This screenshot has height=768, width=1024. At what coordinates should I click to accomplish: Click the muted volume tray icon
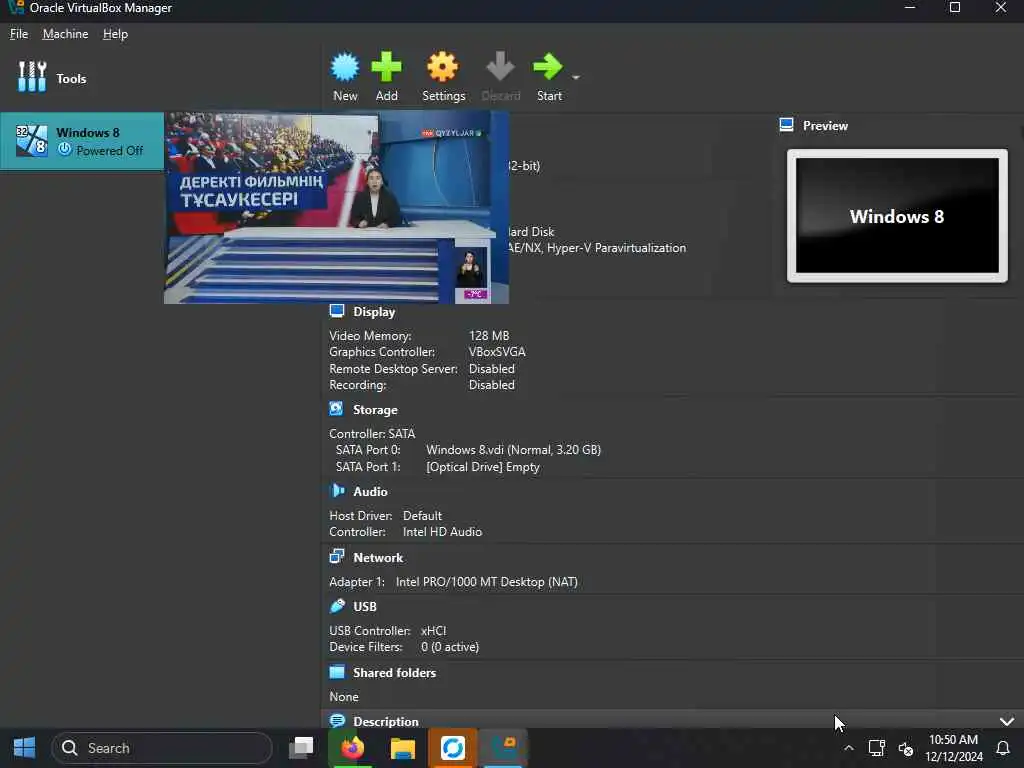pos(906,748)
